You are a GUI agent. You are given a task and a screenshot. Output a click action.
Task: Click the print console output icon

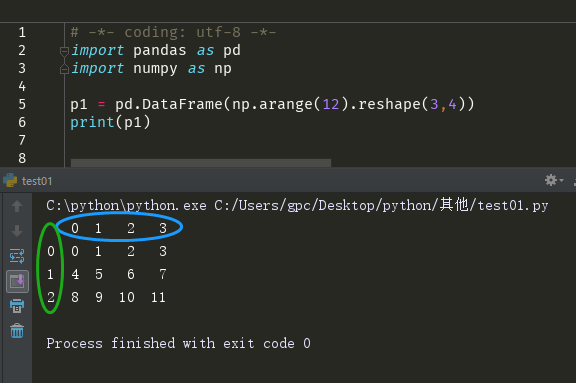17,306
